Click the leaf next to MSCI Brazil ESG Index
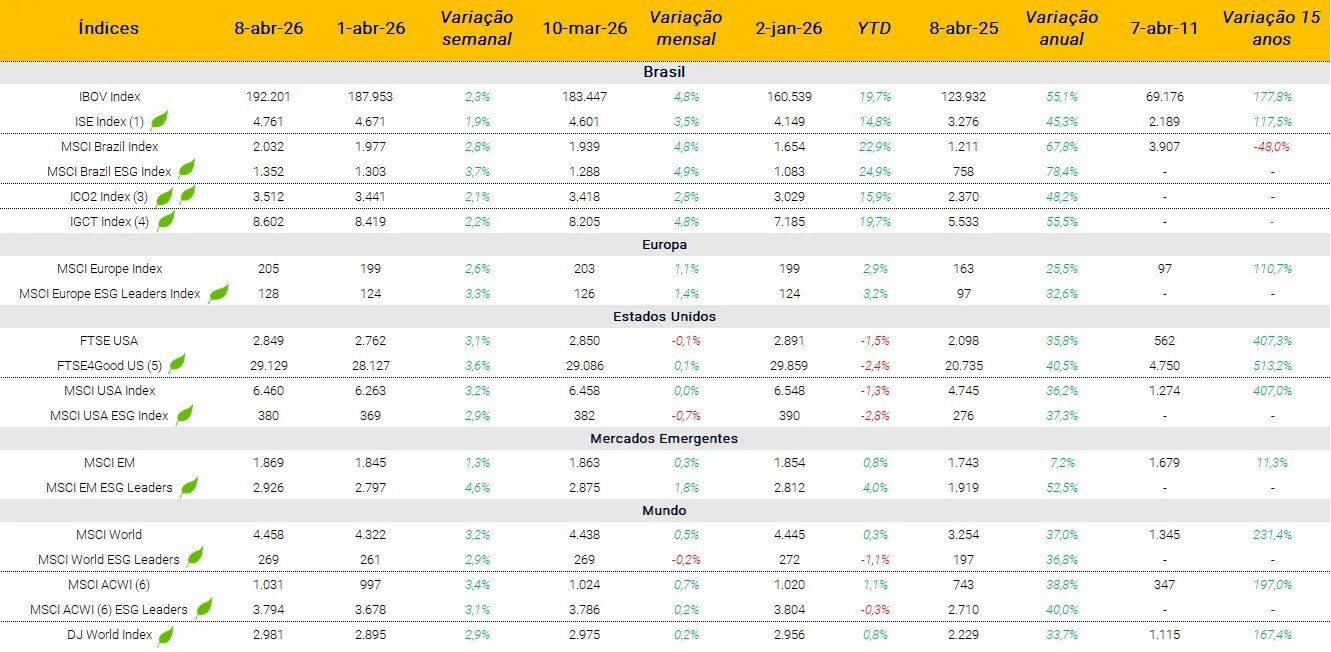Image resolution: width=1331 pixels, height=652 pixels. tap(186, 170)
